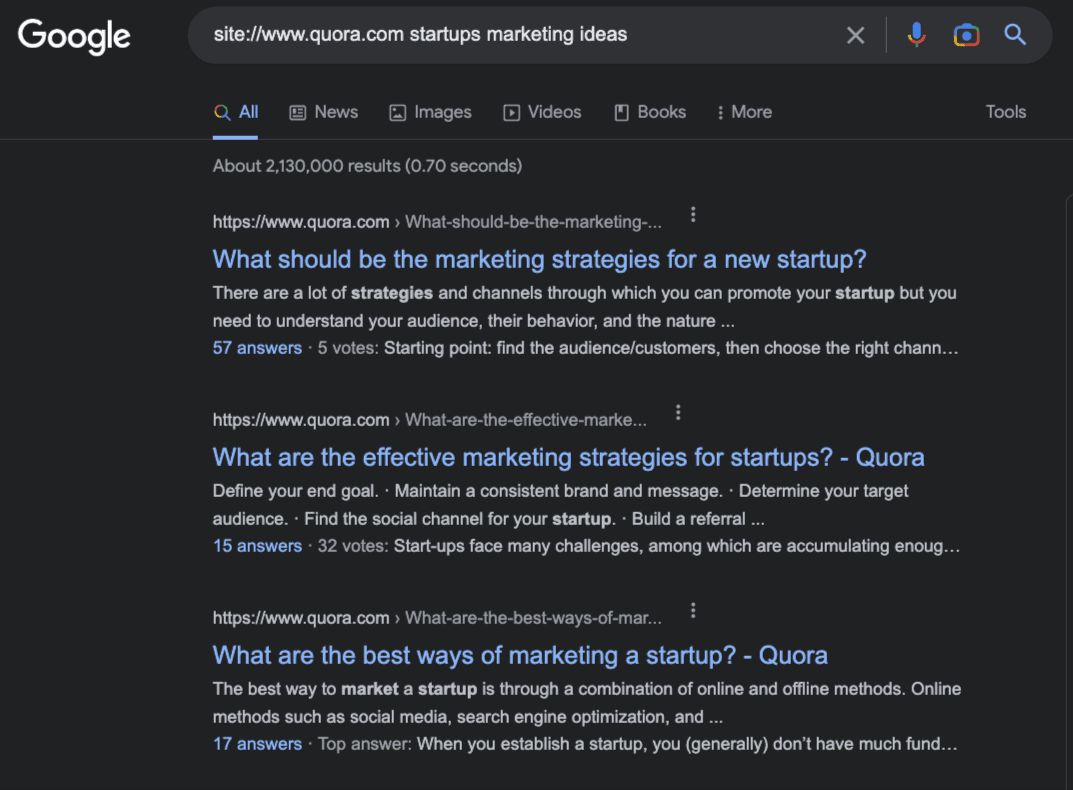Open "What are the effective marketing strategies" result

[568, 458]
